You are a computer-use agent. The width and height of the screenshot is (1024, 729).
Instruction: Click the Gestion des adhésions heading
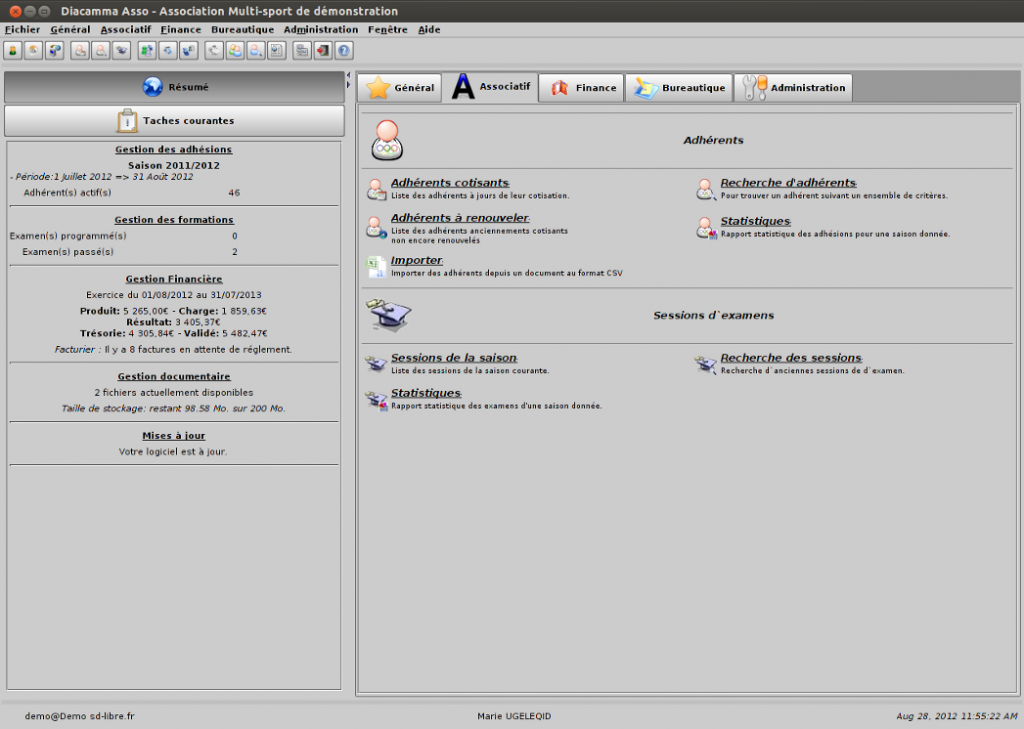click(174, 150)
